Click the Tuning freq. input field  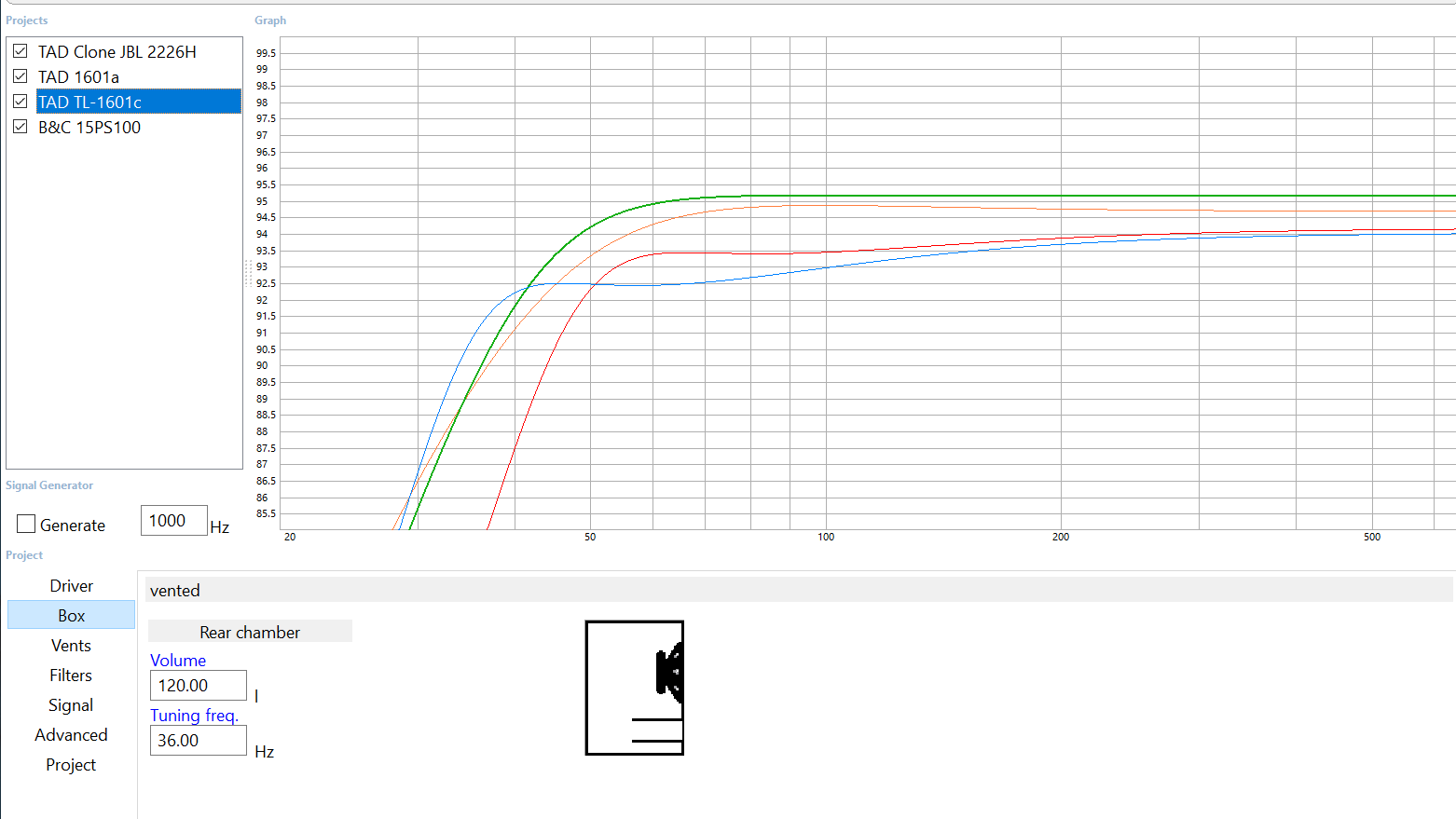pos(199,741)
